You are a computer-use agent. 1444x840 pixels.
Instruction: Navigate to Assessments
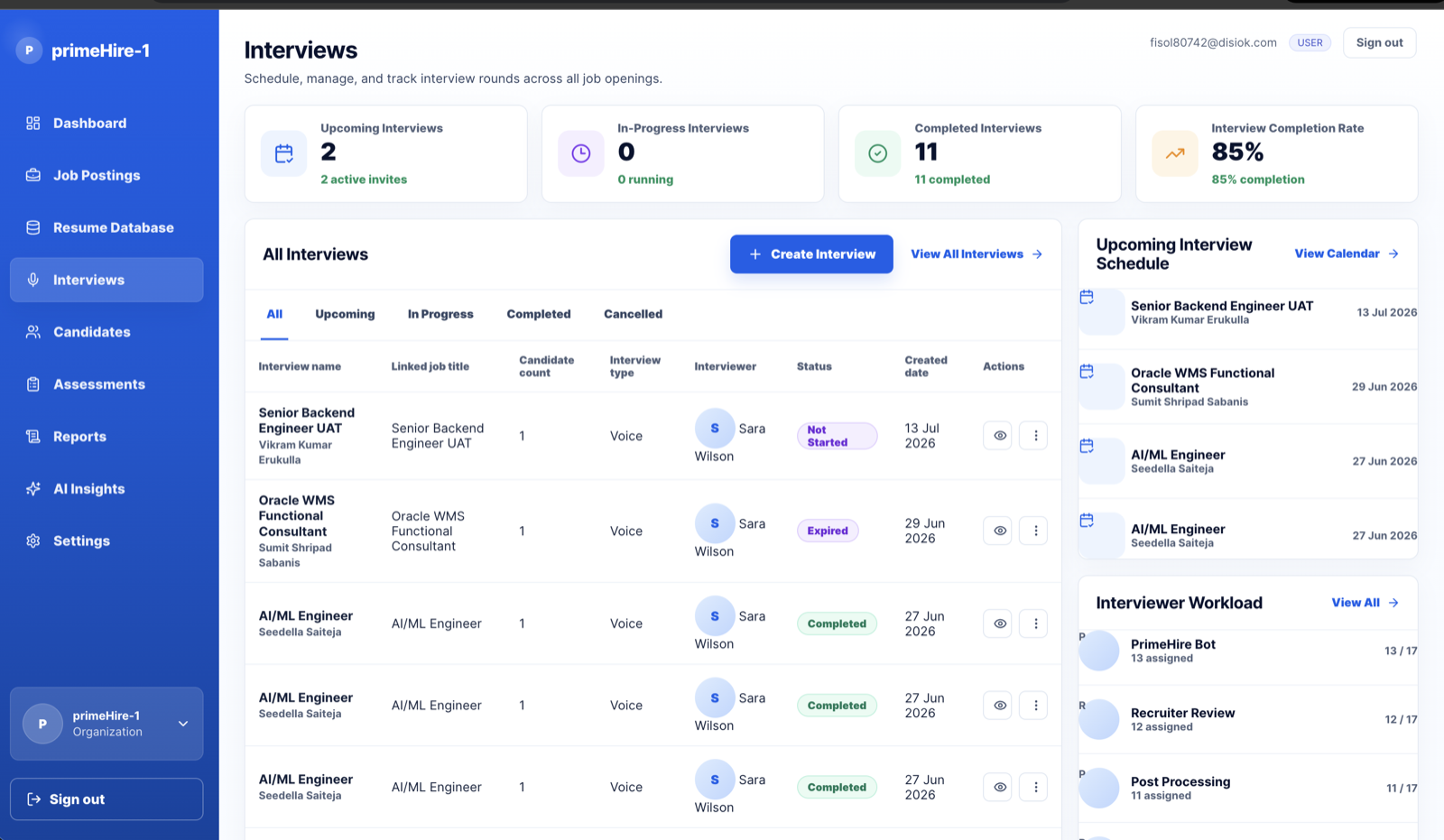[x=106, y=384]
